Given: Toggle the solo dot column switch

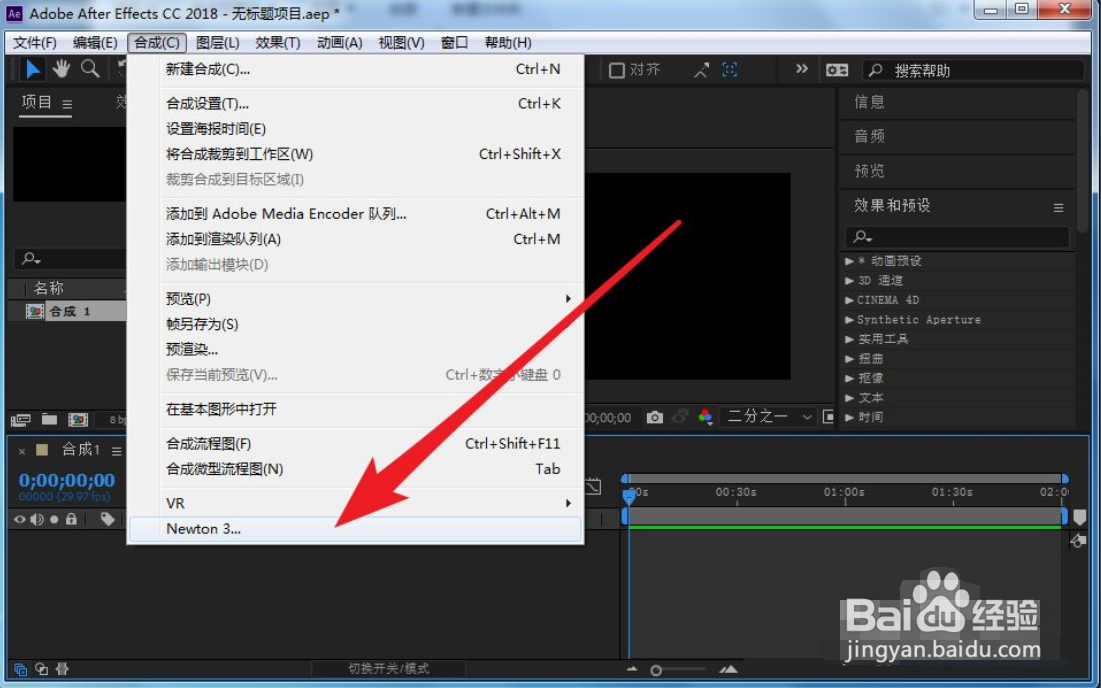Looking at the screenshot, I should (54, 520).
